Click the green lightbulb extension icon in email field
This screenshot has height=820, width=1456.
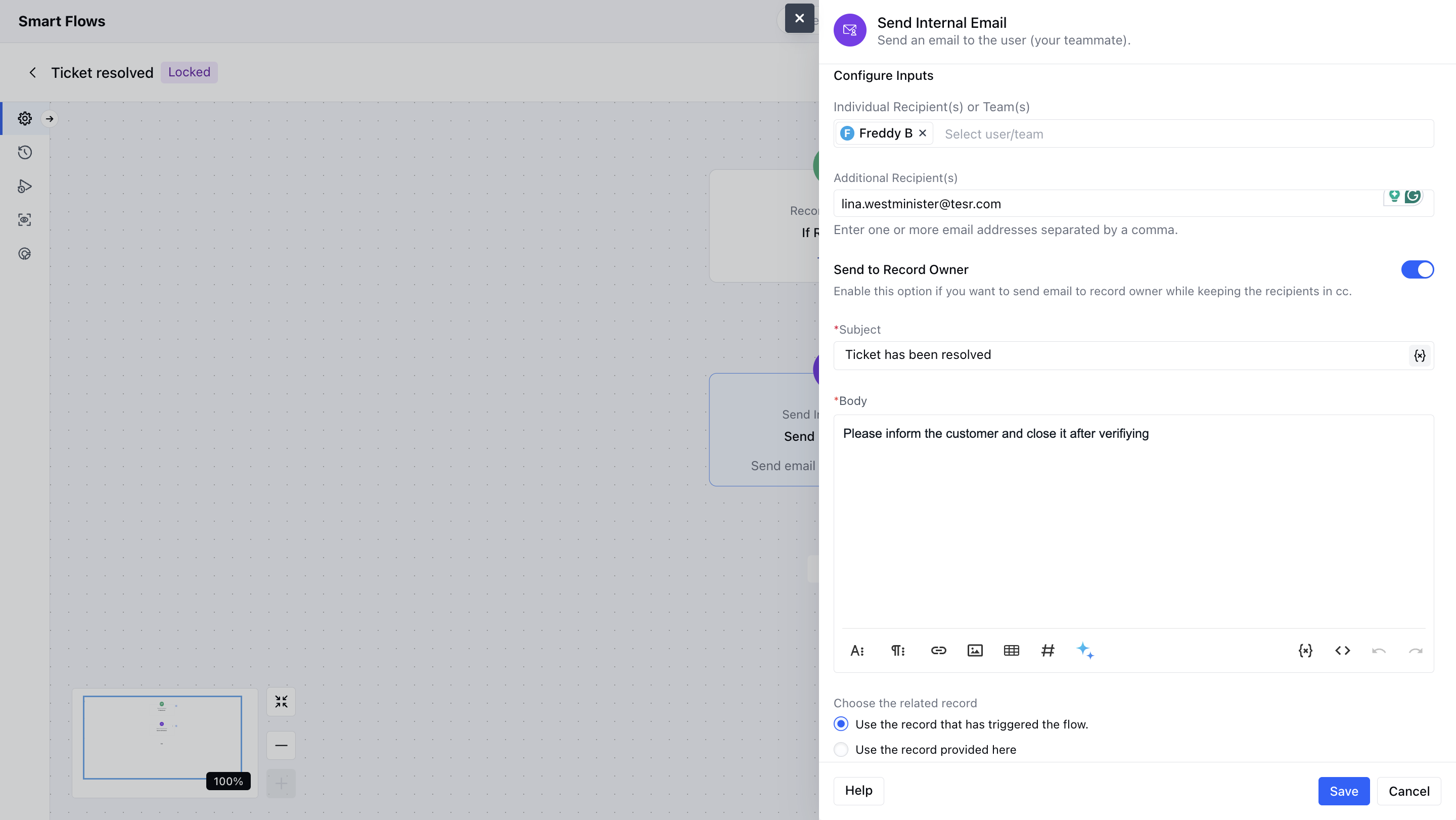(x=1394, y=196)
